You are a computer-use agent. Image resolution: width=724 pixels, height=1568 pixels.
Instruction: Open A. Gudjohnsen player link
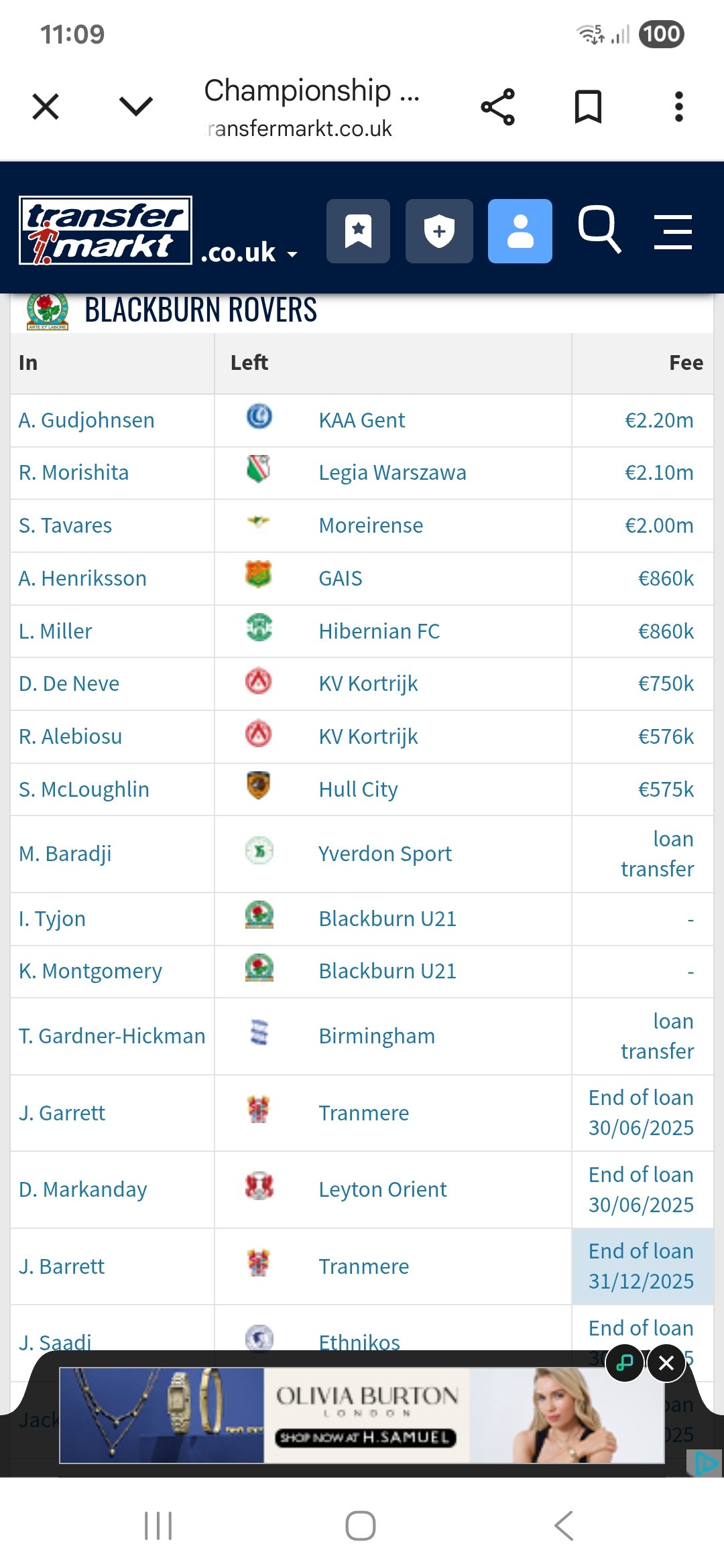click(86, 420)
